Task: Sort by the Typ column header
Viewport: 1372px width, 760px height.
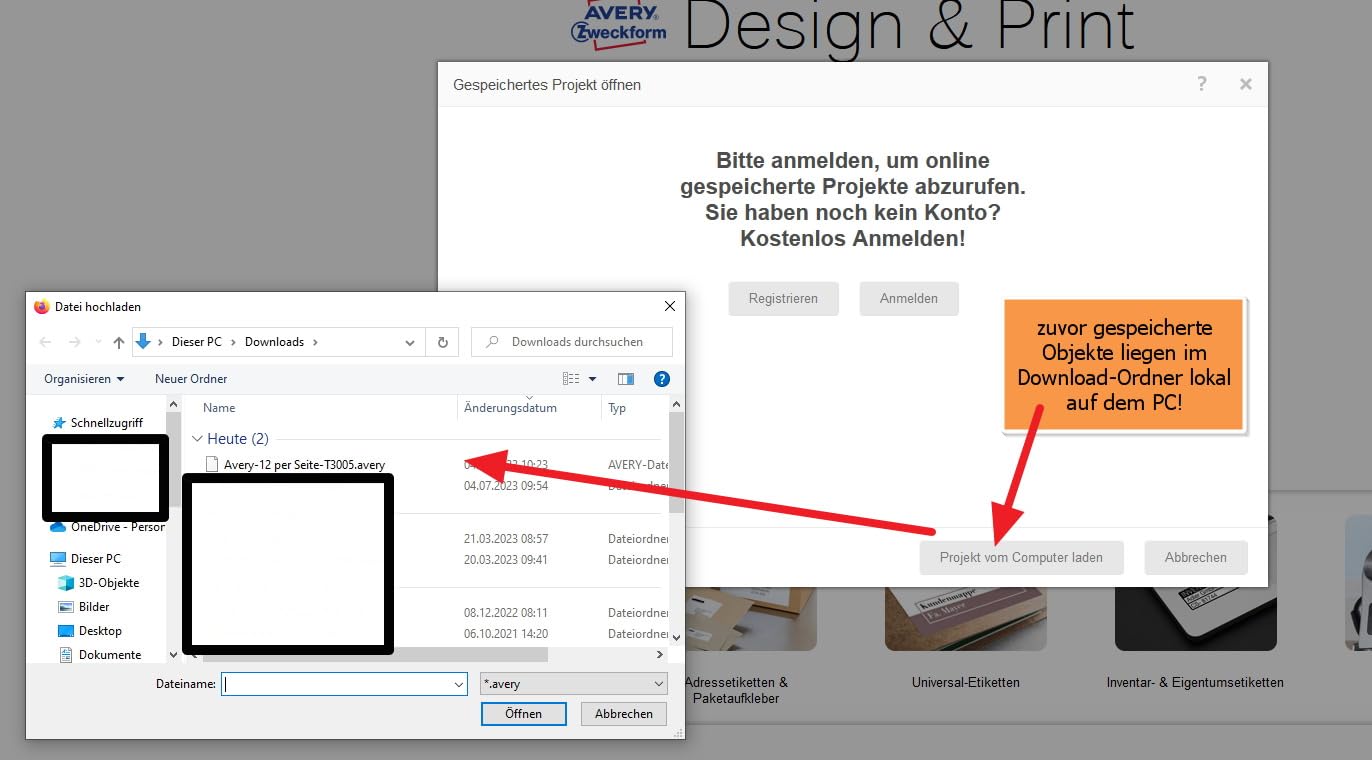Action: click(617, 408)
